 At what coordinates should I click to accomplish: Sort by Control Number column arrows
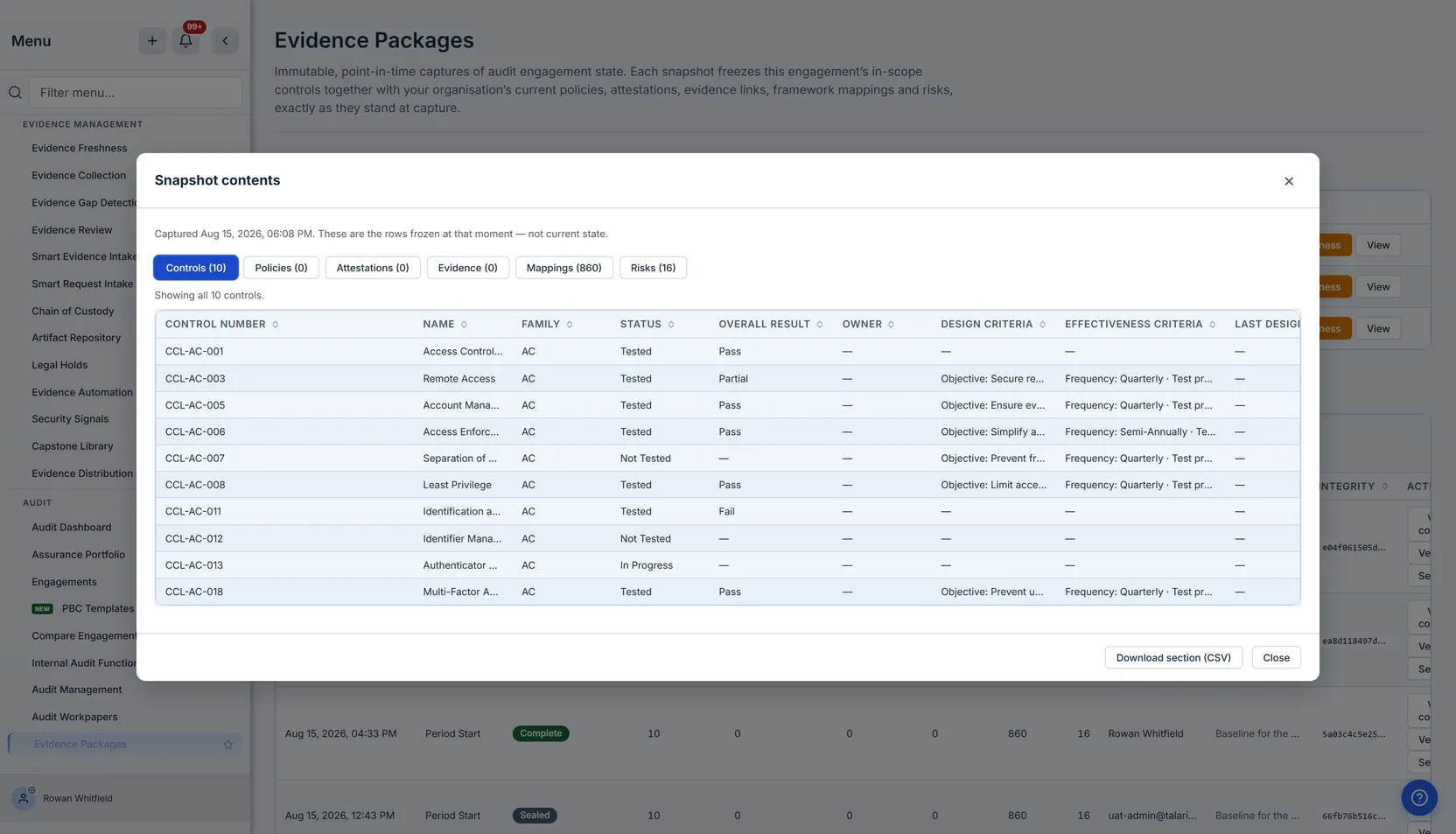coord(275,325)
